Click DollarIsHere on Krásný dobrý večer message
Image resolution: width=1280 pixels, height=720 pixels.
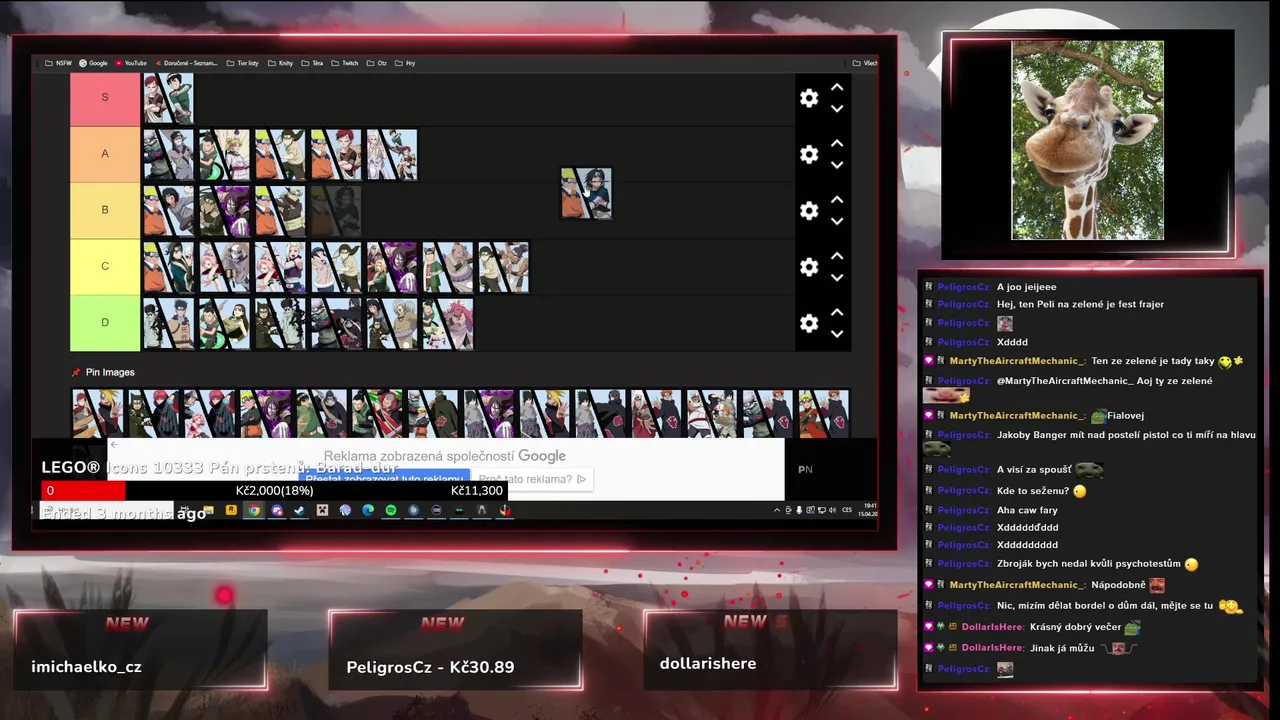click(x=993, y=627)
